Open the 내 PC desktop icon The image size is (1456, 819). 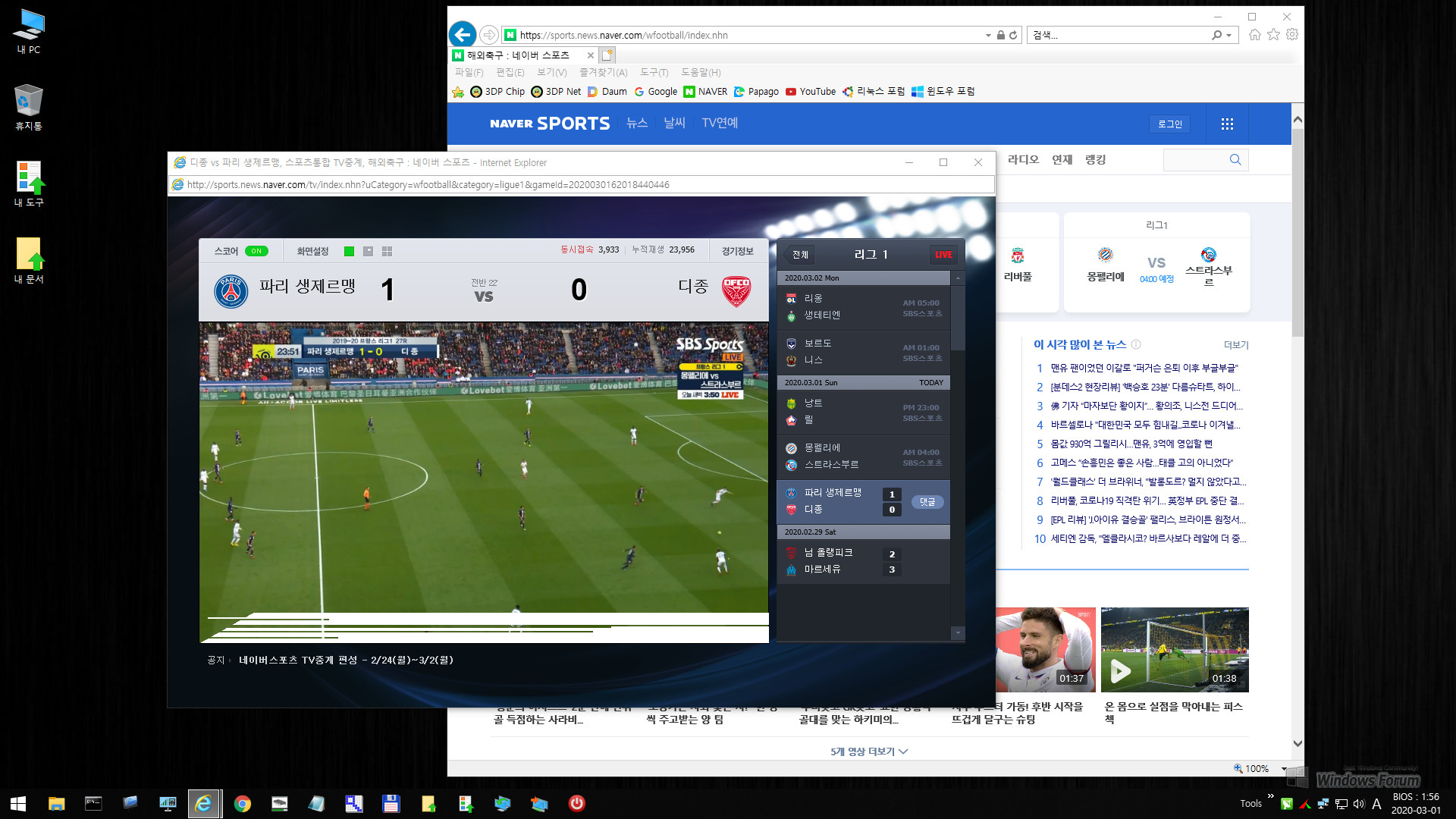pyautogui.click(x=29, y=31)
